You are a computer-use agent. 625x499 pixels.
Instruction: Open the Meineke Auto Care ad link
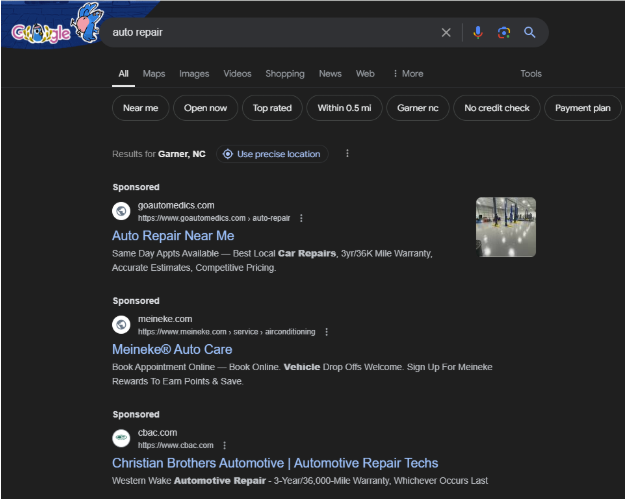(172, 349)
